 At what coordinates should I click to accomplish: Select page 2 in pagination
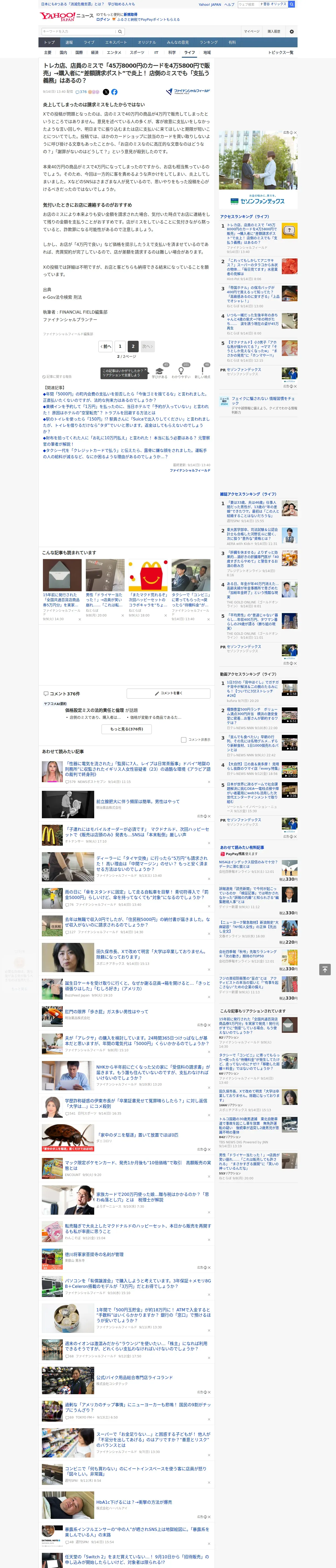click(132, 346)
